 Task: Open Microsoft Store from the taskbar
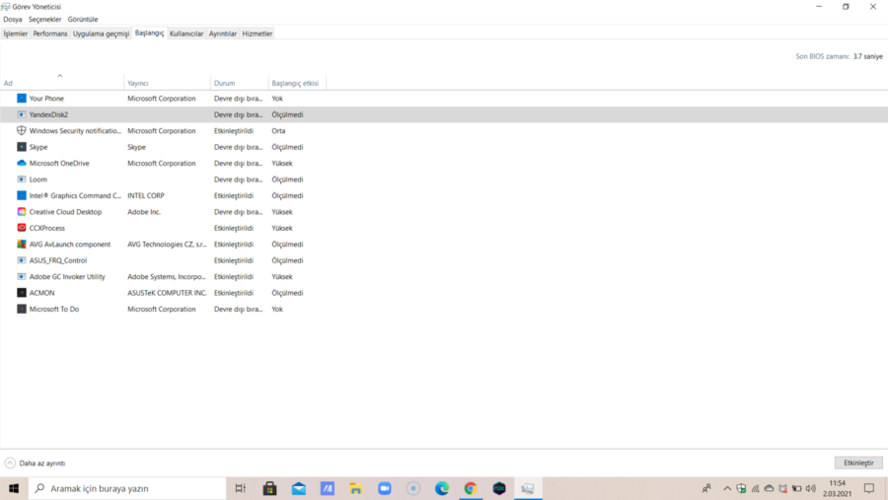pos(270,488)
